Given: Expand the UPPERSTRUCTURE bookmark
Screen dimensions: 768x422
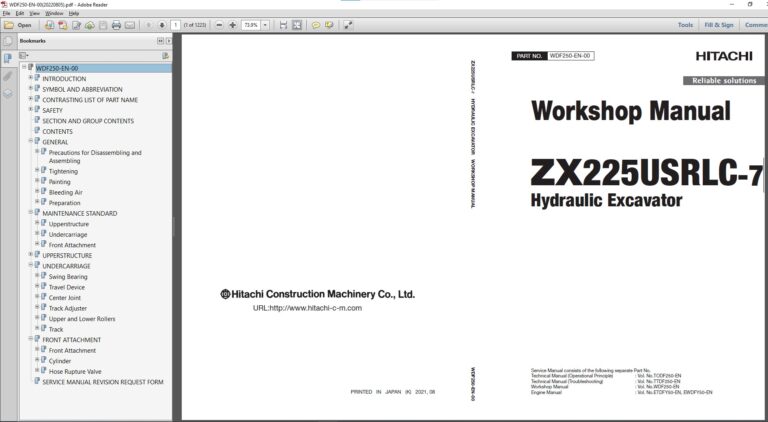Looking at the screenshot, I should pyautogui.click(x=30, y=255).
